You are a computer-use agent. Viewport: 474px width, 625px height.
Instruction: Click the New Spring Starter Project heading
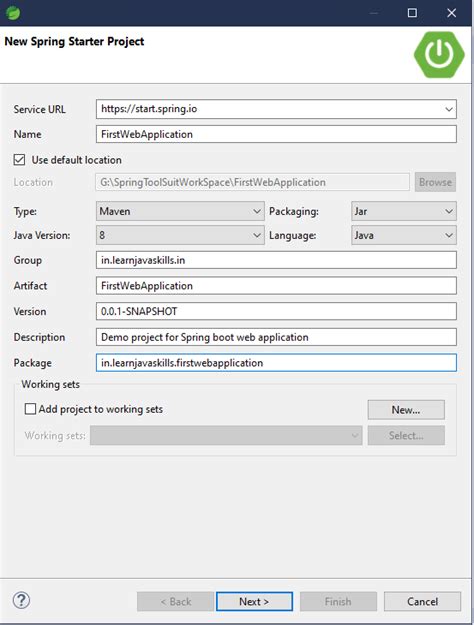[x=74, y=42]
